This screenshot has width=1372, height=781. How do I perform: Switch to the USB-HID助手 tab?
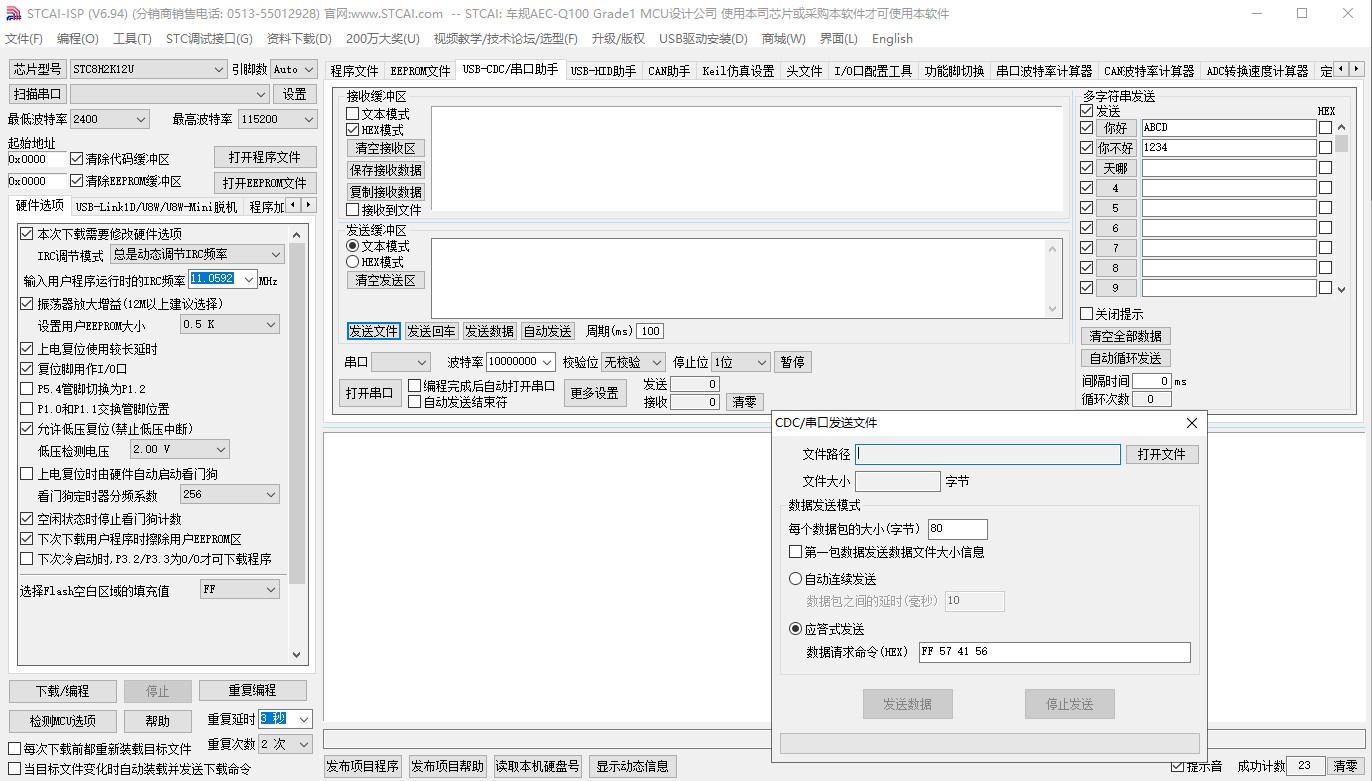tap(603, 71)
